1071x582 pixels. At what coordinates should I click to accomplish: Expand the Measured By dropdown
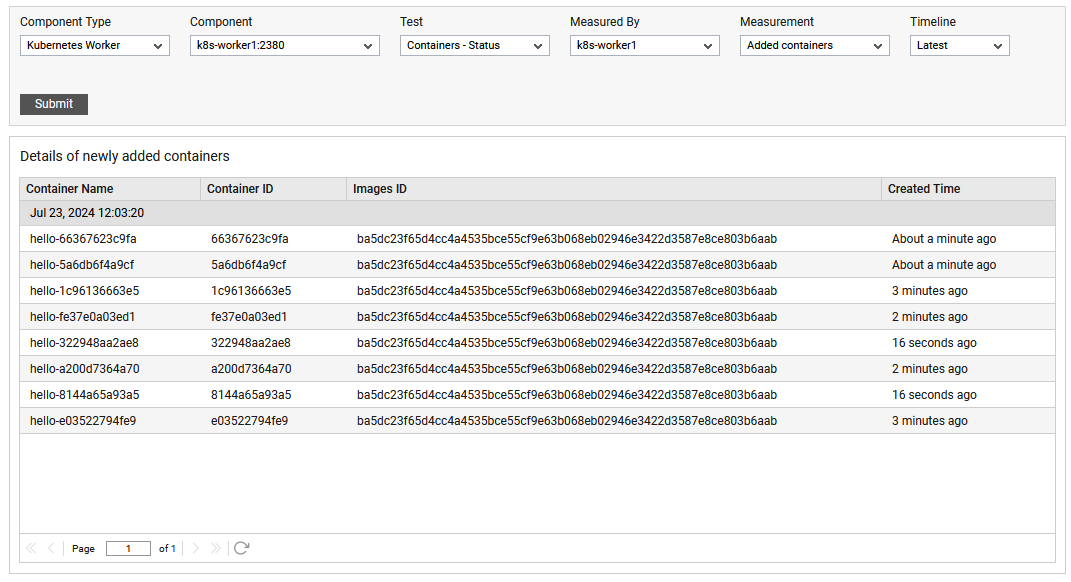point(645,46)
